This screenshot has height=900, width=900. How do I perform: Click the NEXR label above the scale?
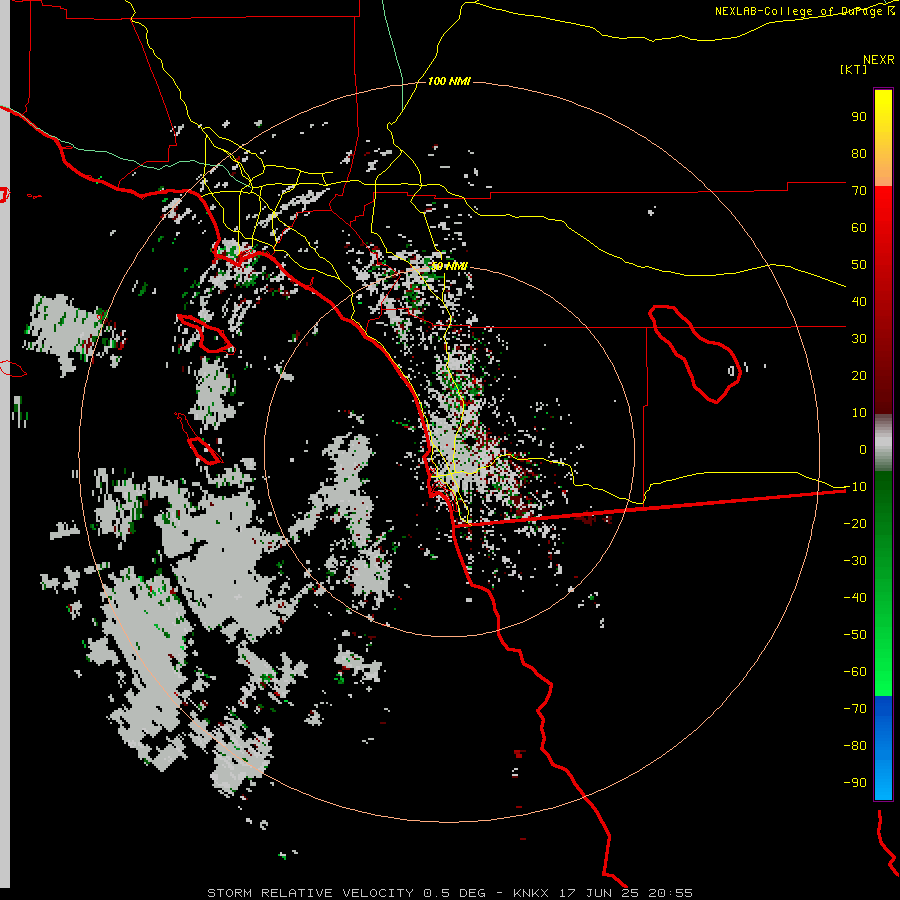click(x=878, y=60)
